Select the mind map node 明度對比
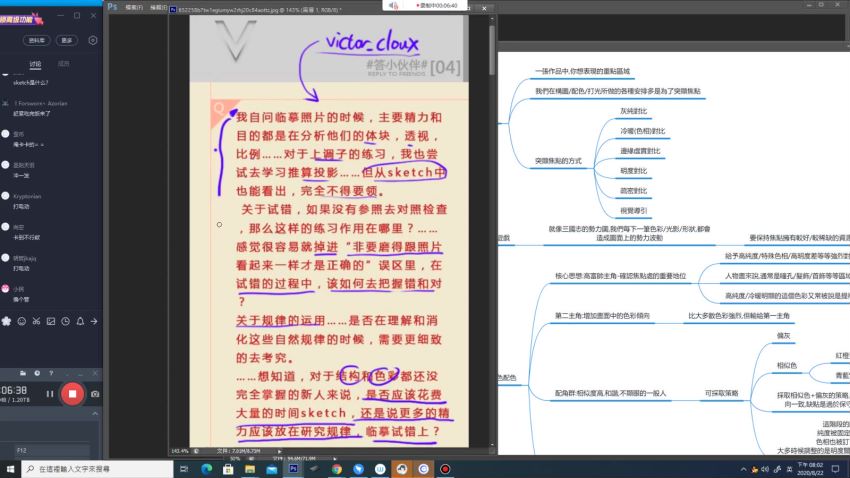Screen dimensions: 850x478 click(634, 171)
